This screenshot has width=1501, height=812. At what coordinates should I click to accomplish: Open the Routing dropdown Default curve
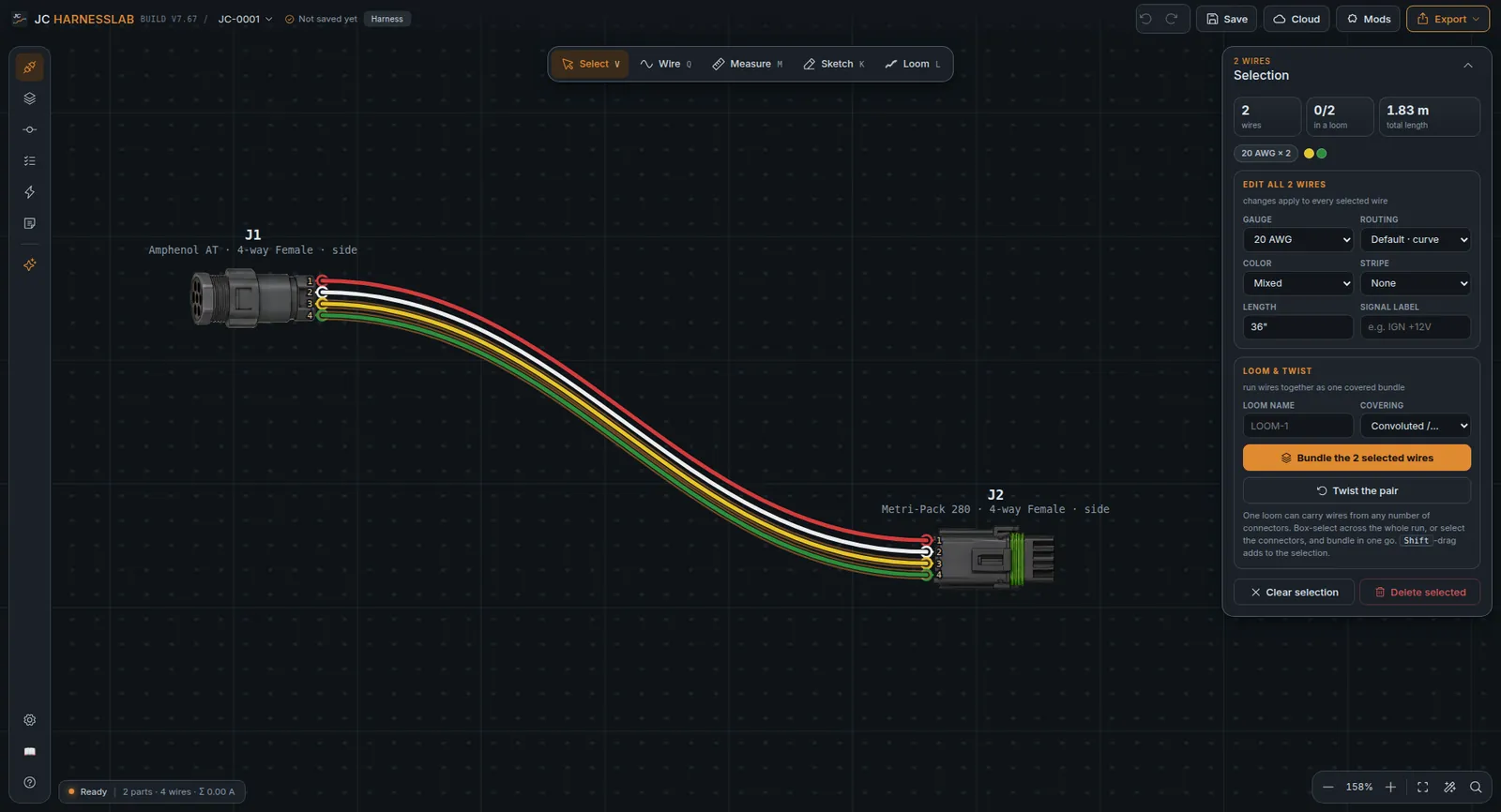(x=1416, y=239)
